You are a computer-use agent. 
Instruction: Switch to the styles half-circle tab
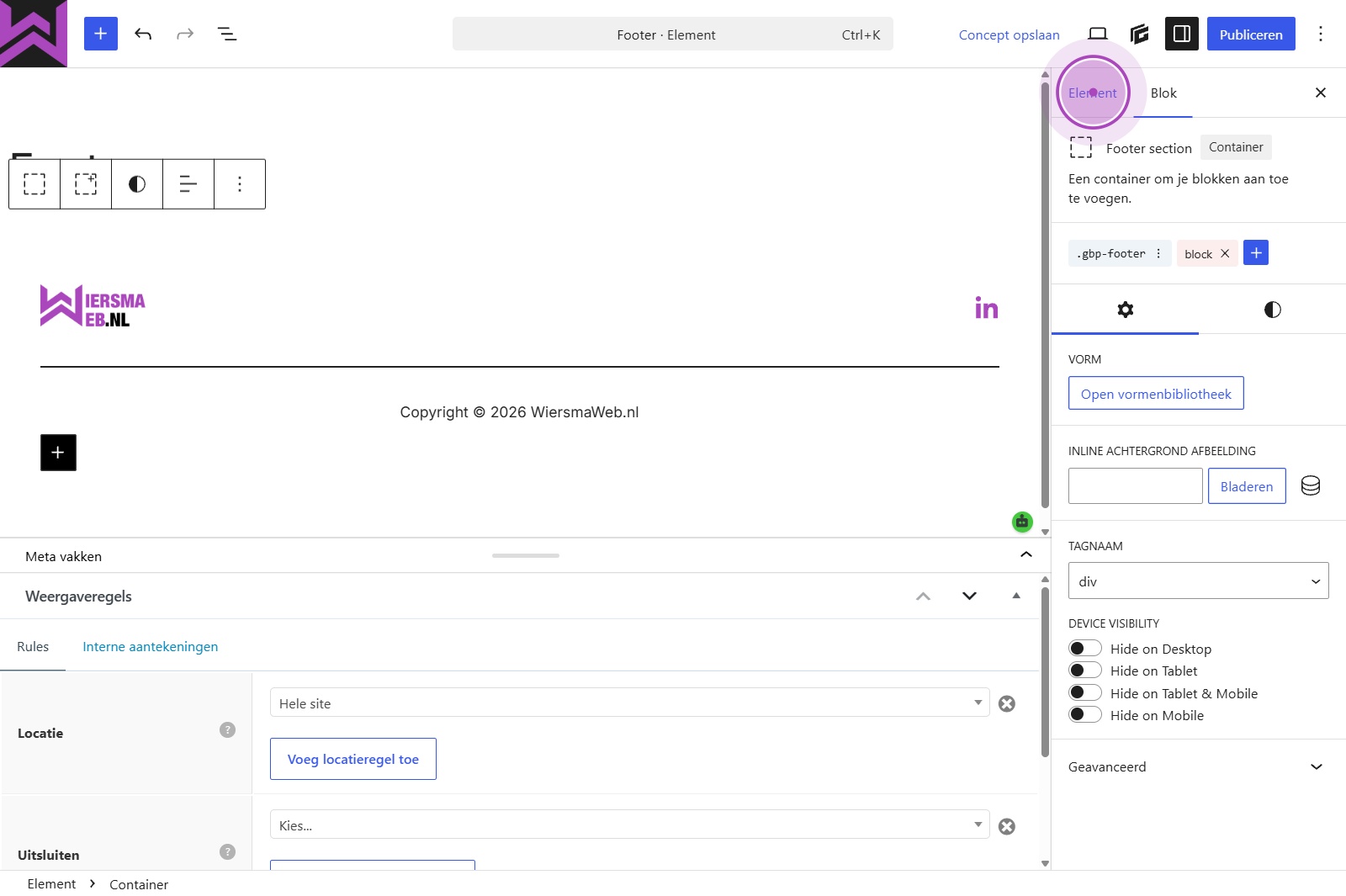coord(1272,310)
